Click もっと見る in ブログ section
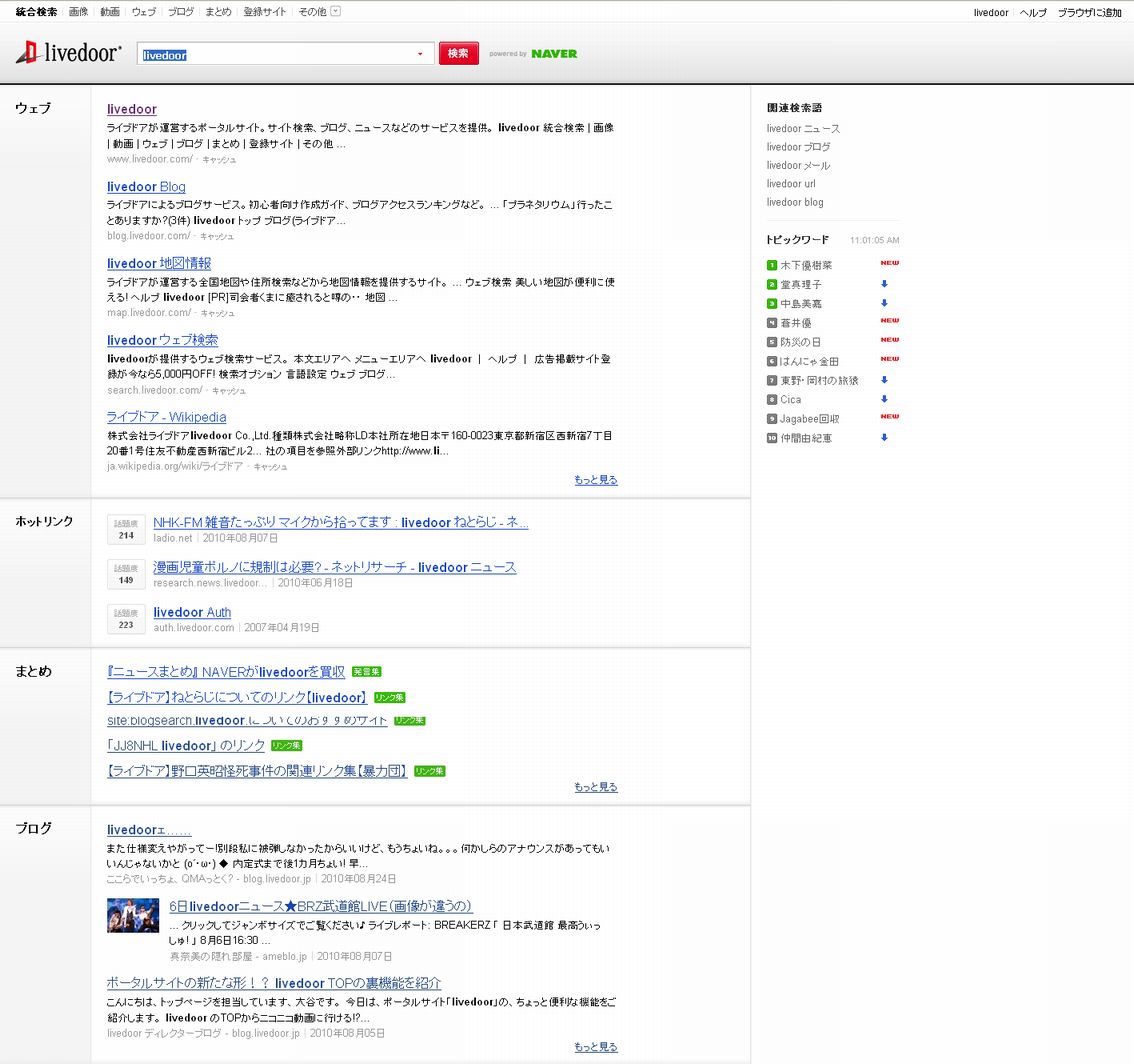The image size is (1134, 1064). tap(596, 1047)
